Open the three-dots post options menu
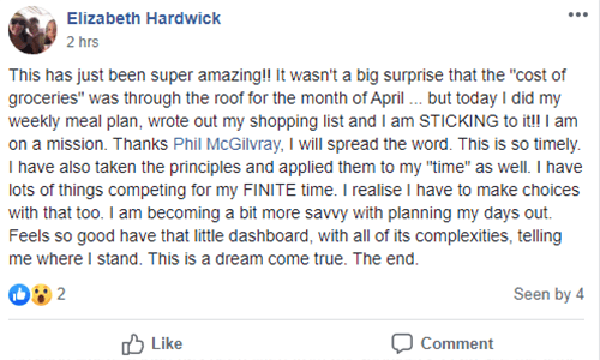This screenshot has height=360, width=600. pos(578,15)
